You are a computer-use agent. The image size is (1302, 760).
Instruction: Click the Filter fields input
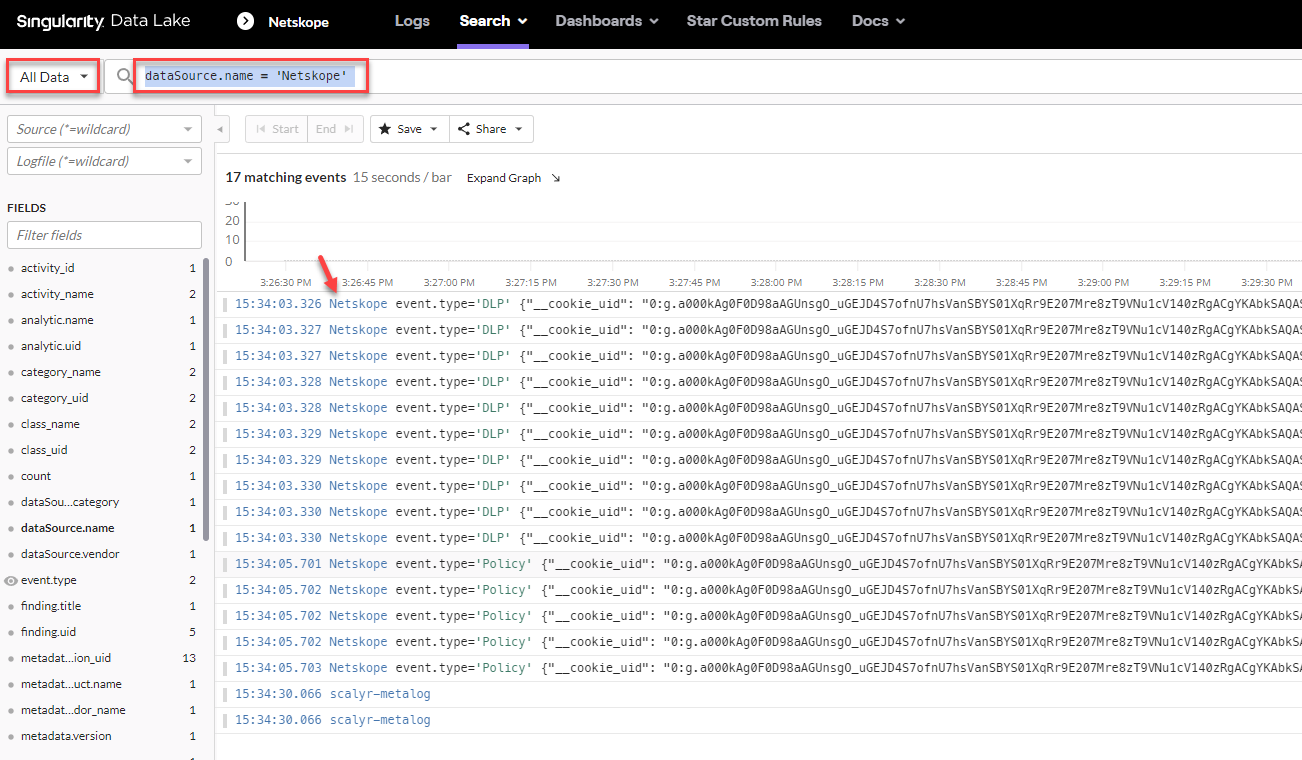click(x=104, y=235)
